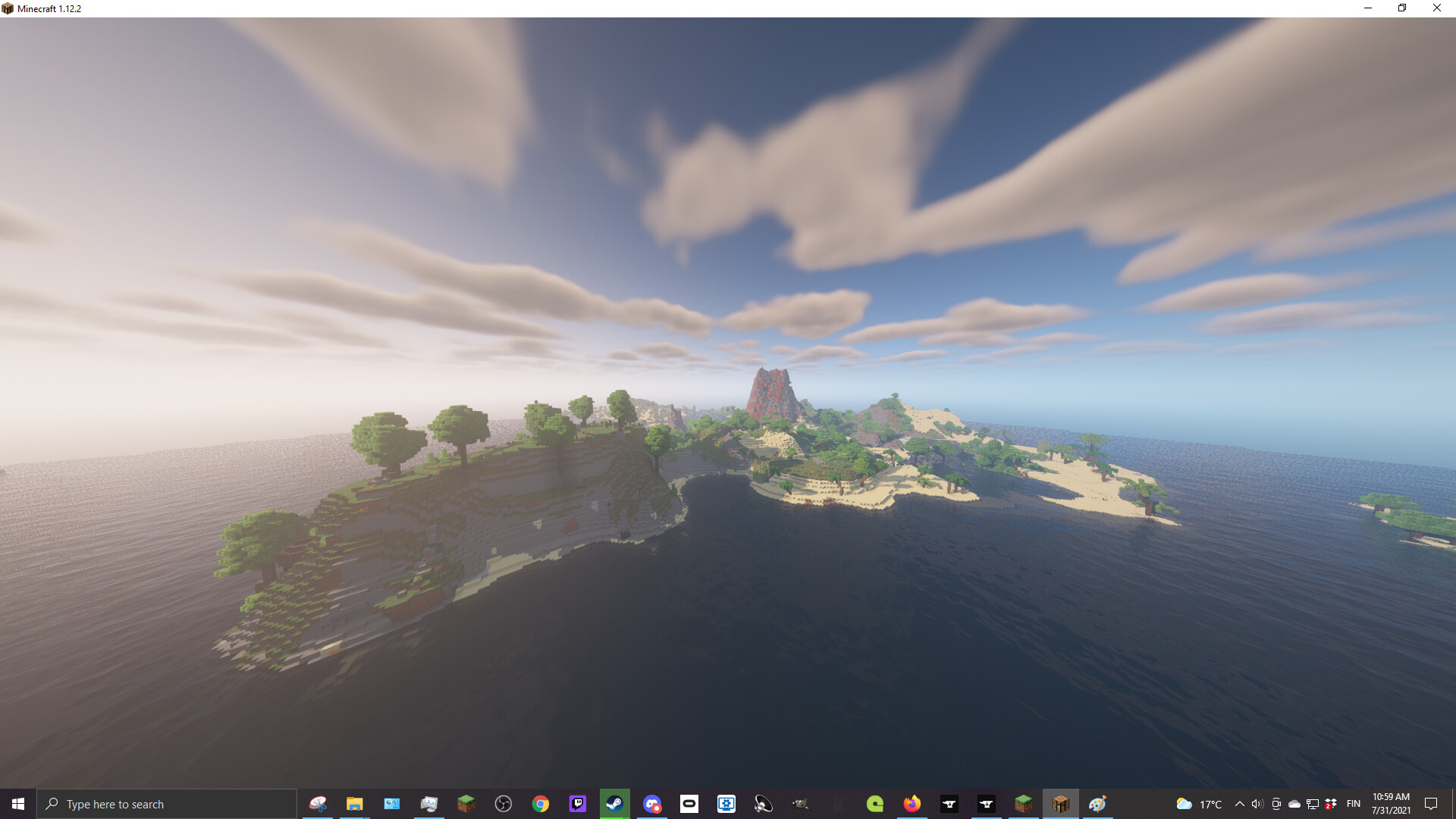Open the Minecraft title bar system menu

coord(8,8)
